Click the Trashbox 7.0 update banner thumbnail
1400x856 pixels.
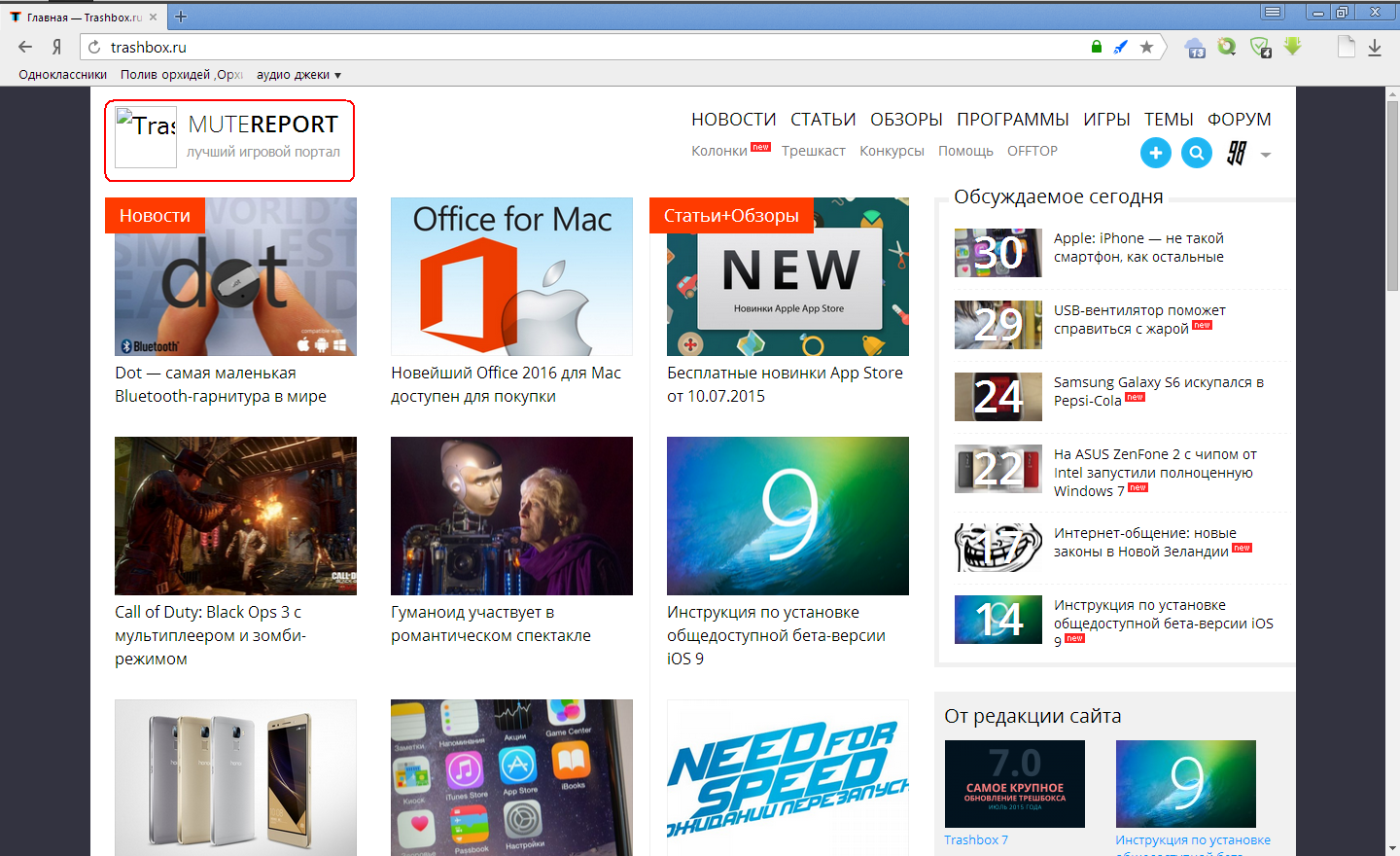(1014, 784)
